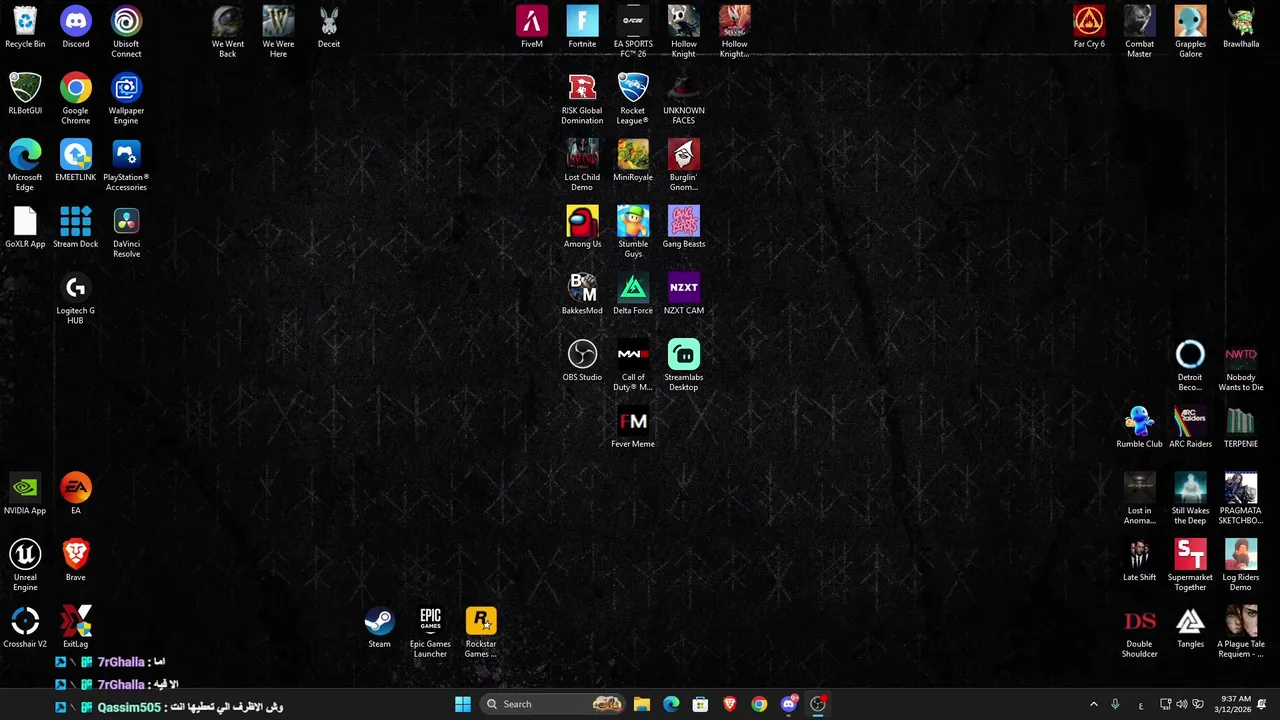Select the We Went Back game icon
Image resolution: width=1280 pixels, height=720 pixels.
(x=228, y=32)
